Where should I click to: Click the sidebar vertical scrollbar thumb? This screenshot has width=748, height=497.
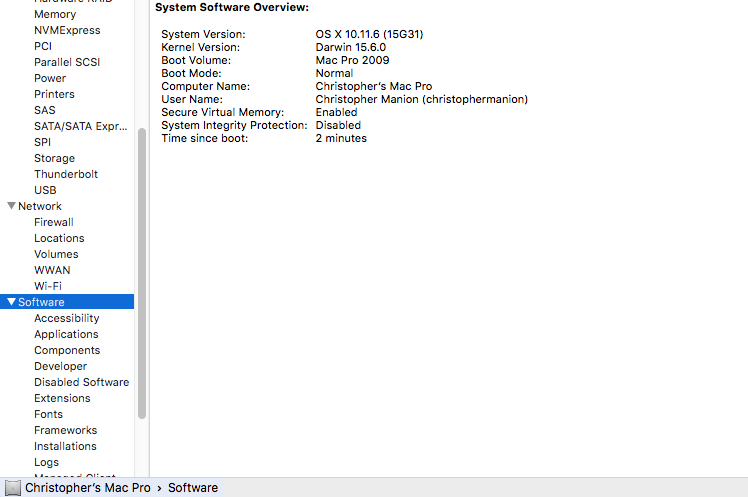[x=142, y=273]
